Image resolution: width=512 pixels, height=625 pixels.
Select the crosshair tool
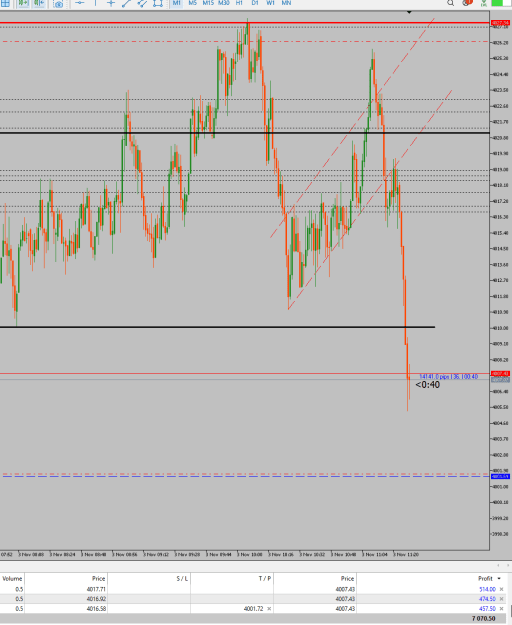click(111, 3)
